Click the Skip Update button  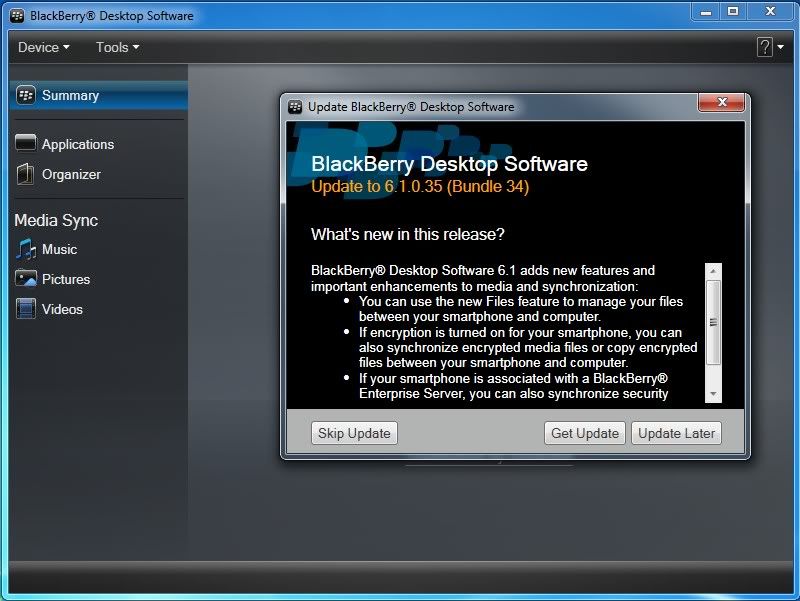coord(354,433)
